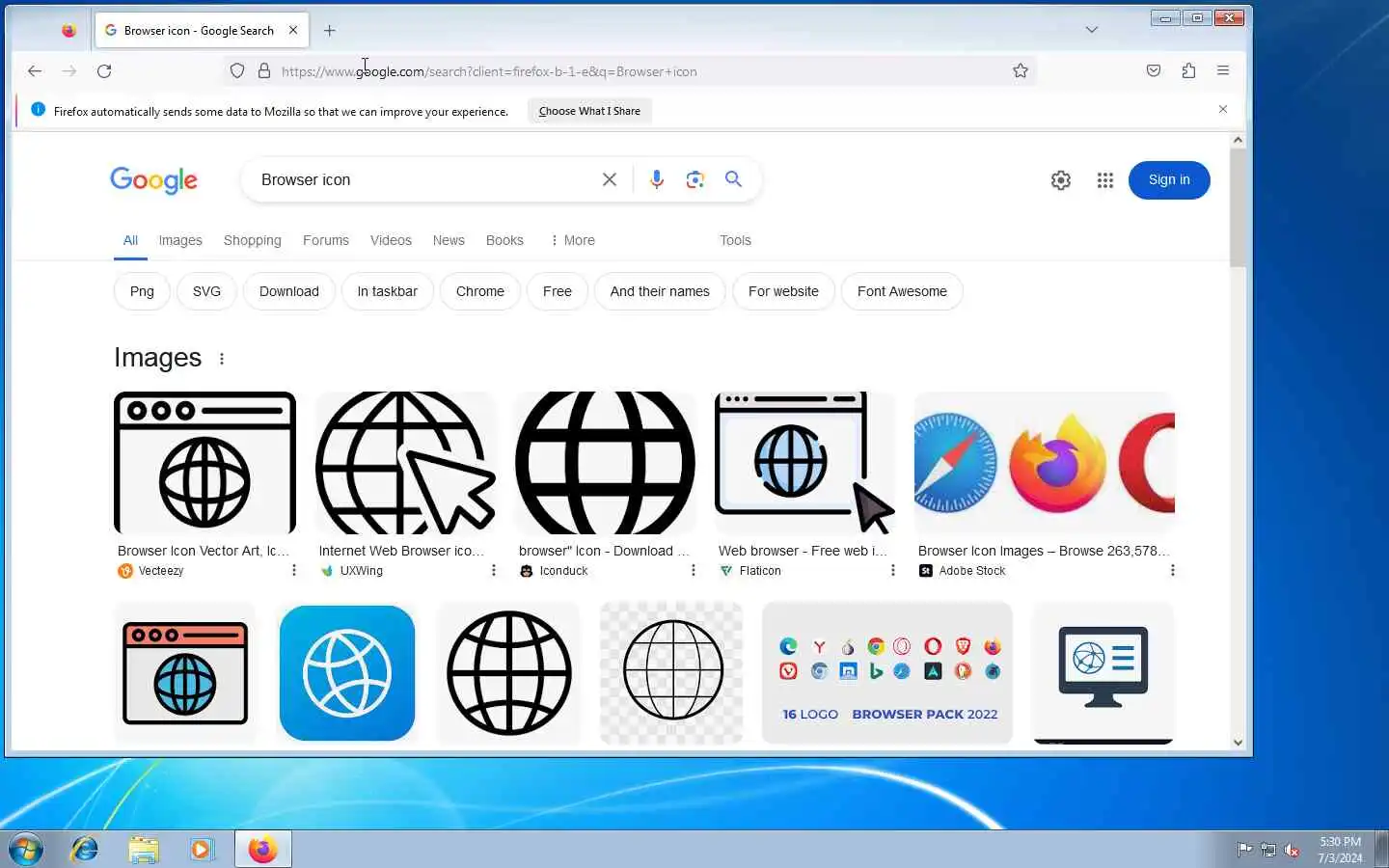
Task: Open Windows Media Player taskbar icon
Action: click(201, 850)
